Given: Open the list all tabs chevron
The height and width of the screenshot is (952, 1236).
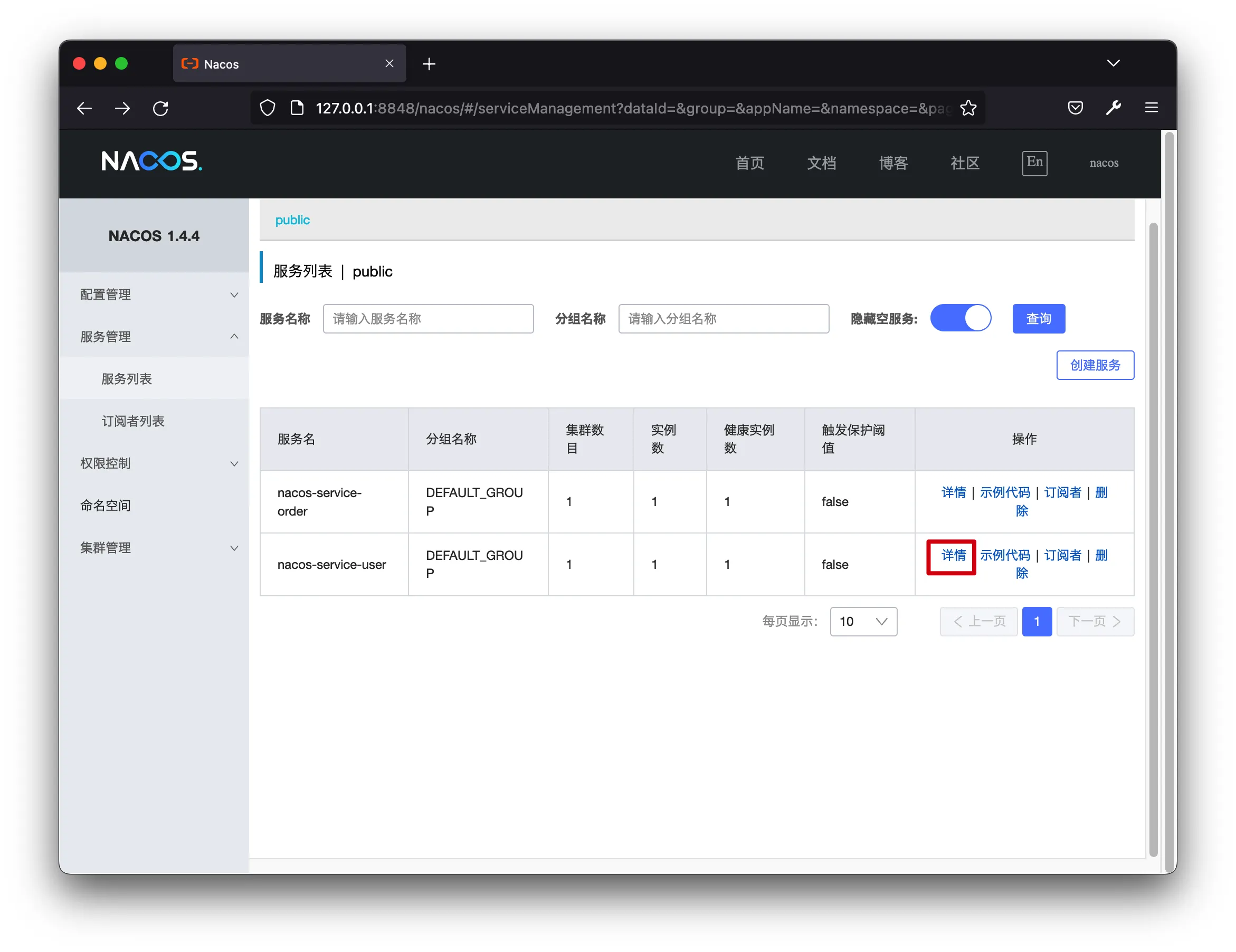Looking at the screenshot, I should click(1113, 63).
